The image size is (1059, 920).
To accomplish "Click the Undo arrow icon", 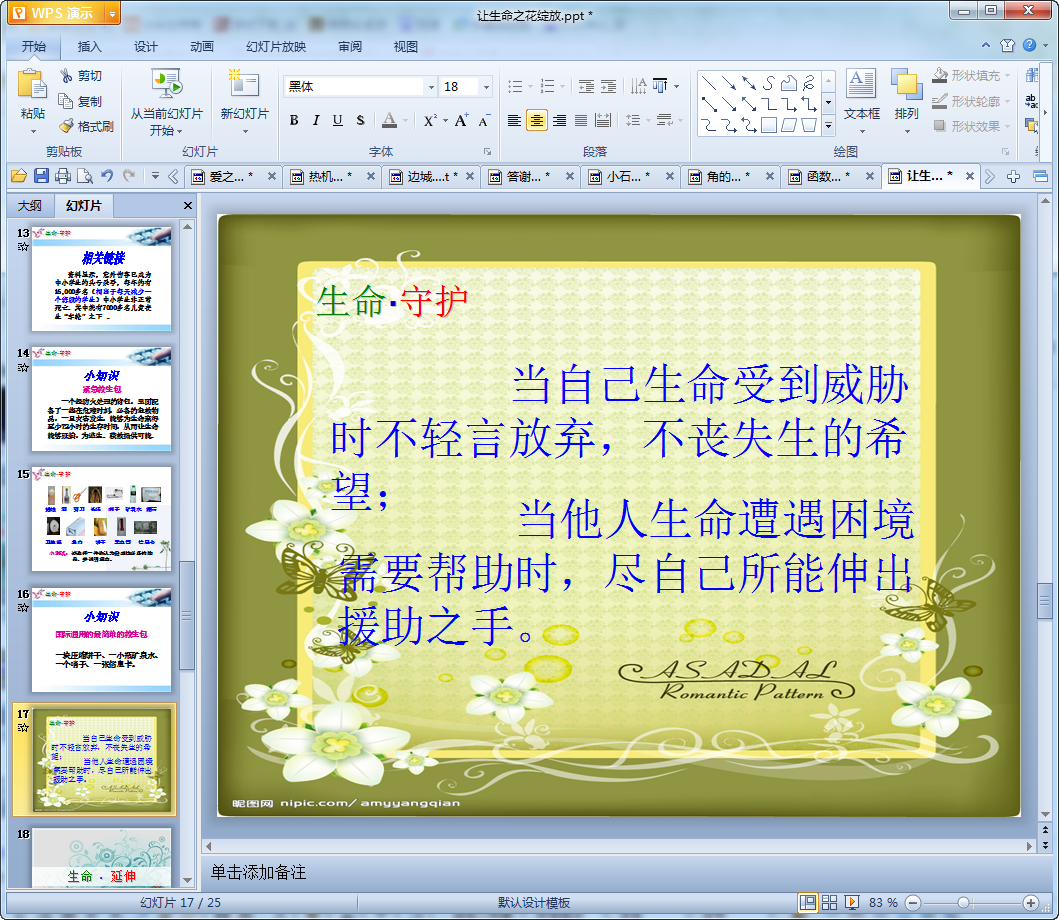I will 107,176.
